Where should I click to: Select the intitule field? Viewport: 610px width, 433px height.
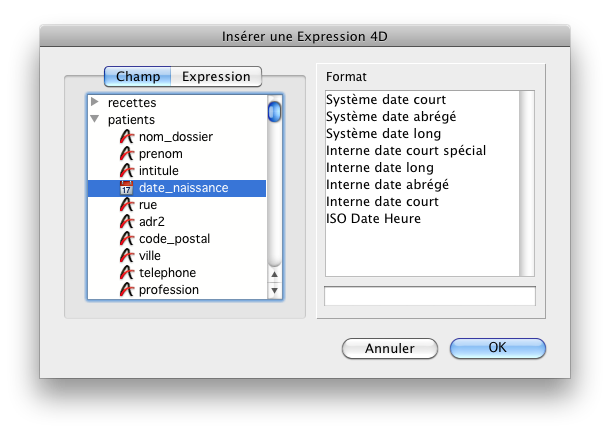tap(177, 171)
